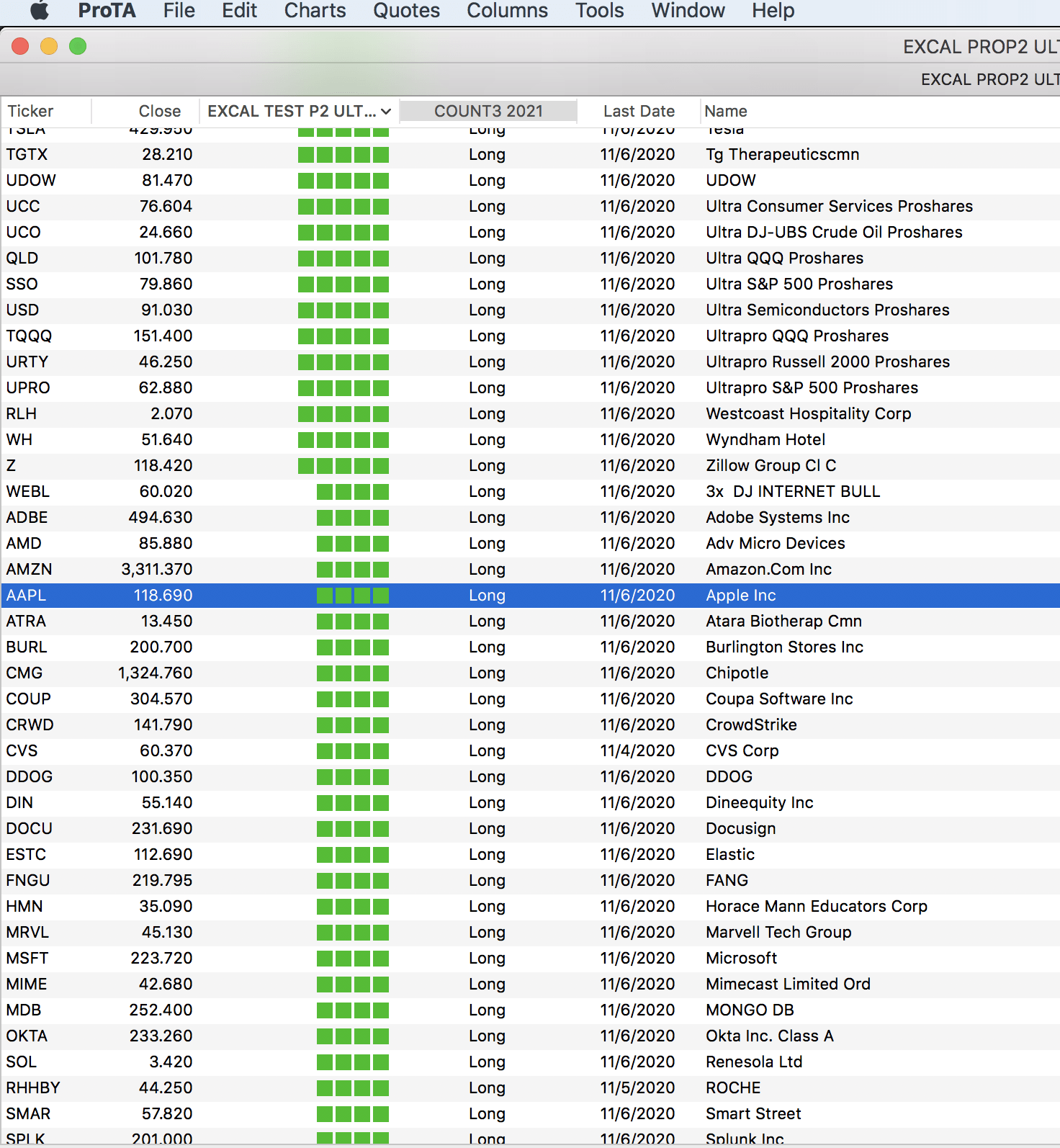Screen dimensions: 1060x1148
Task: Open the Apple menu icon
Action: click(x=40, y=11)
